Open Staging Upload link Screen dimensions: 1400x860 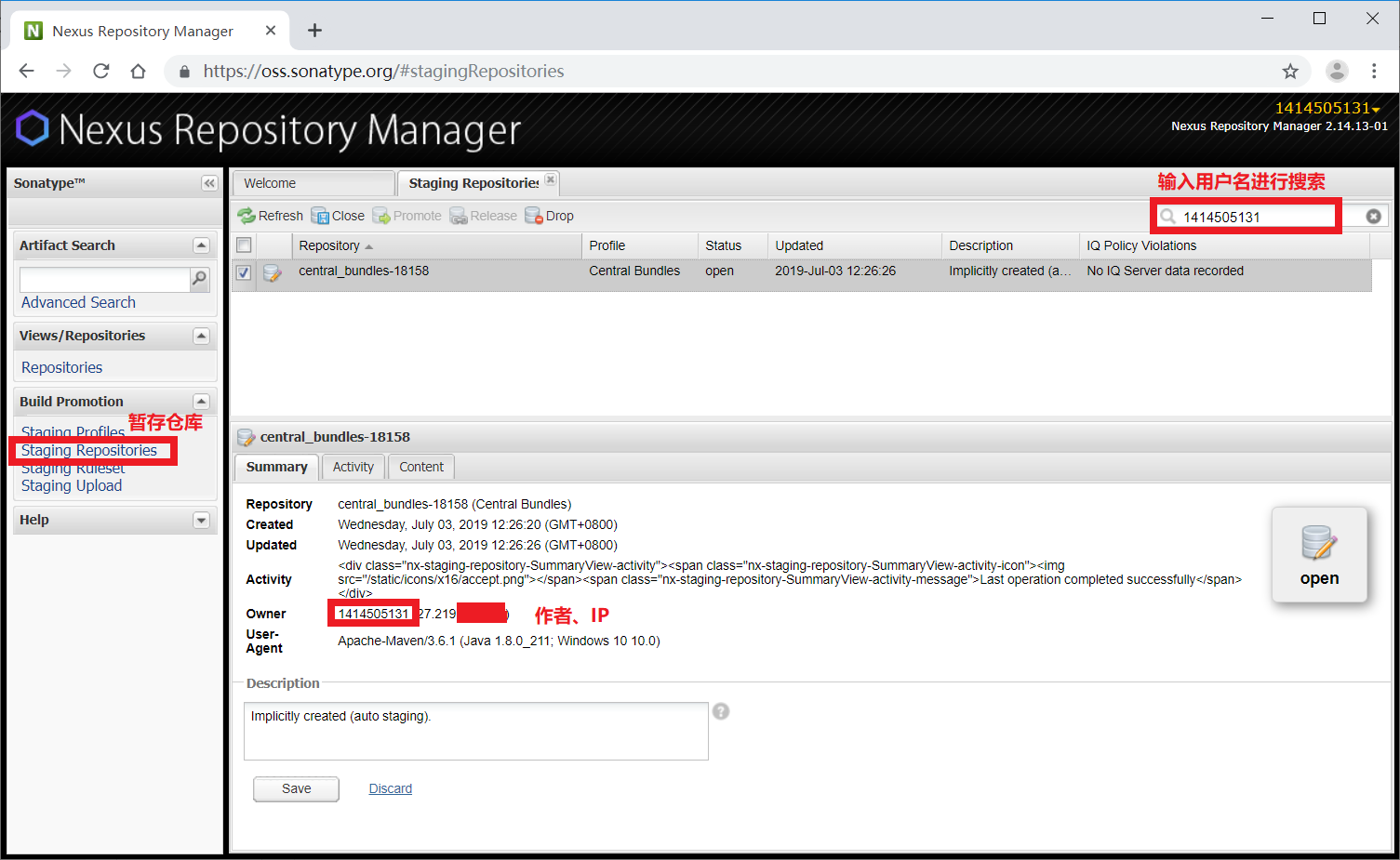pyautogui.click(x=72, y=485)
